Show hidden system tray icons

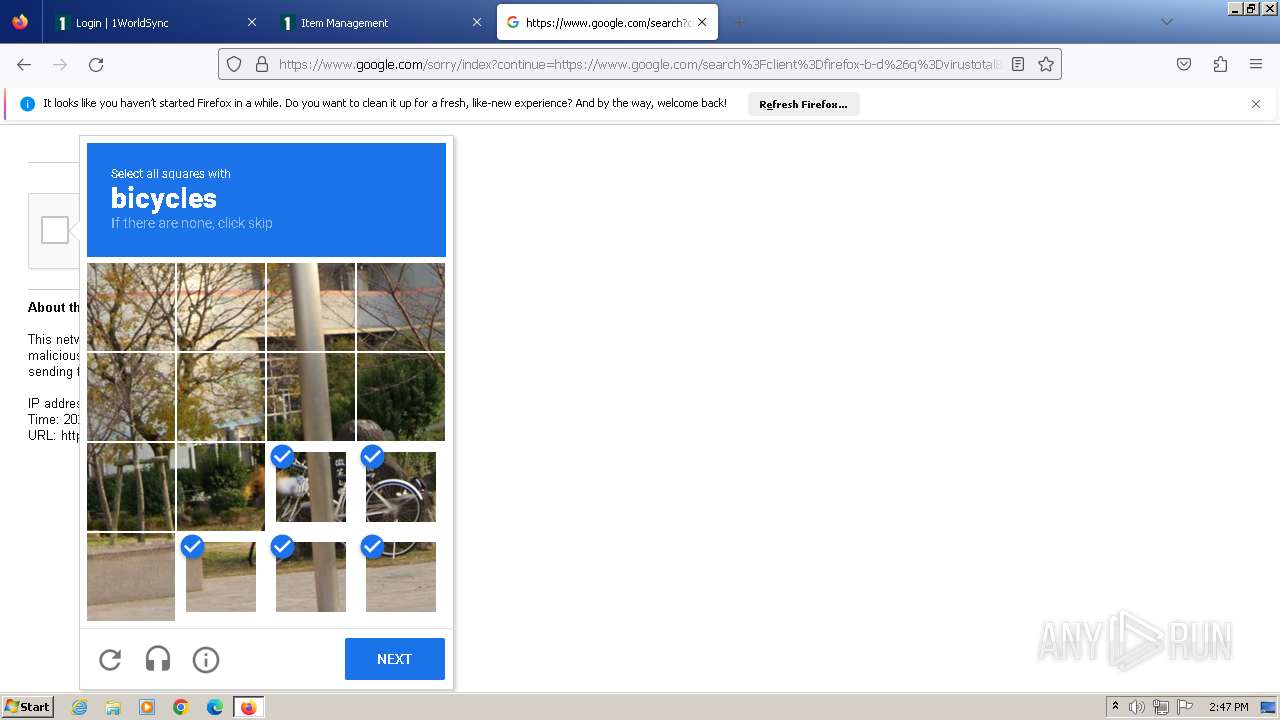pos(1115,707)
